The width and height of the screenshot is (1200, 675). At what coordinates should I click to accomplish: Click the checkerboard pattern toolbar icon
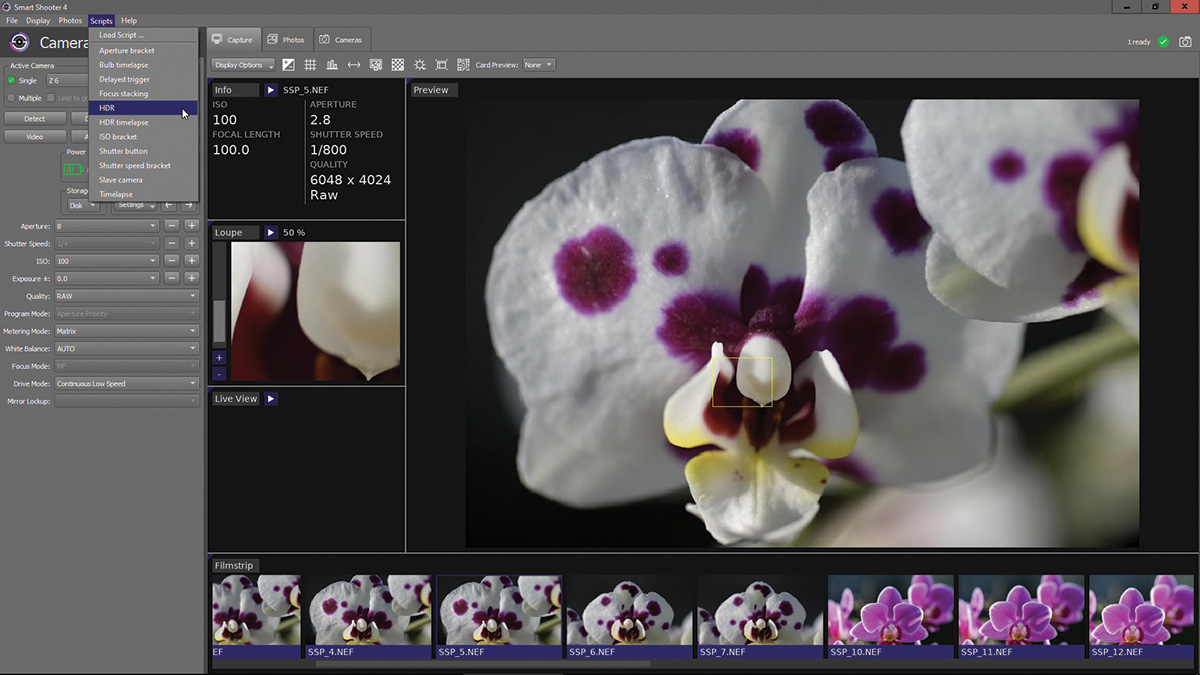tap(398, 65)
